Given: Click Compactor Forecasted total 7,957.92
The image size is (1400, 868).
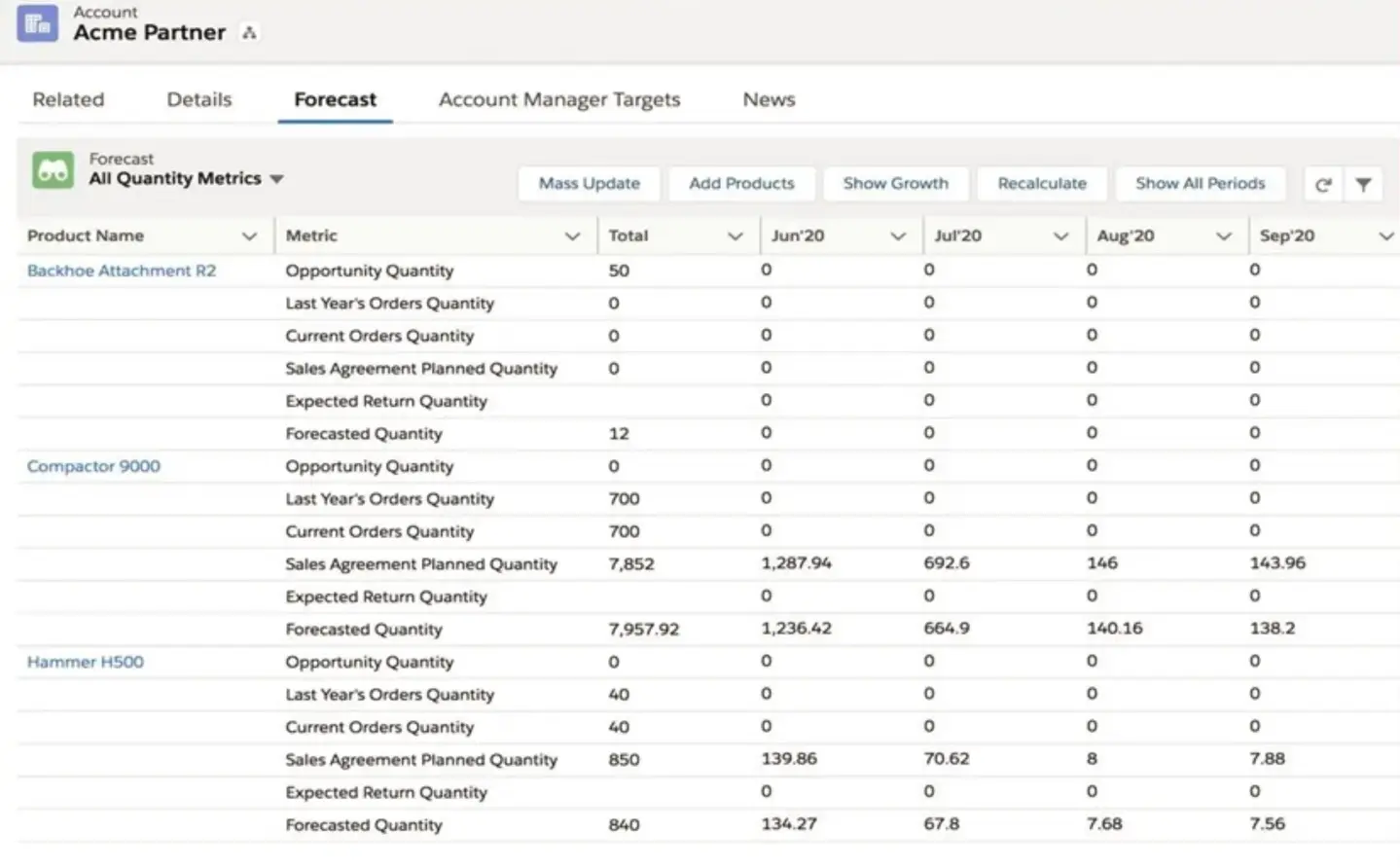Looking at the screenshot, I should [644, 630].
